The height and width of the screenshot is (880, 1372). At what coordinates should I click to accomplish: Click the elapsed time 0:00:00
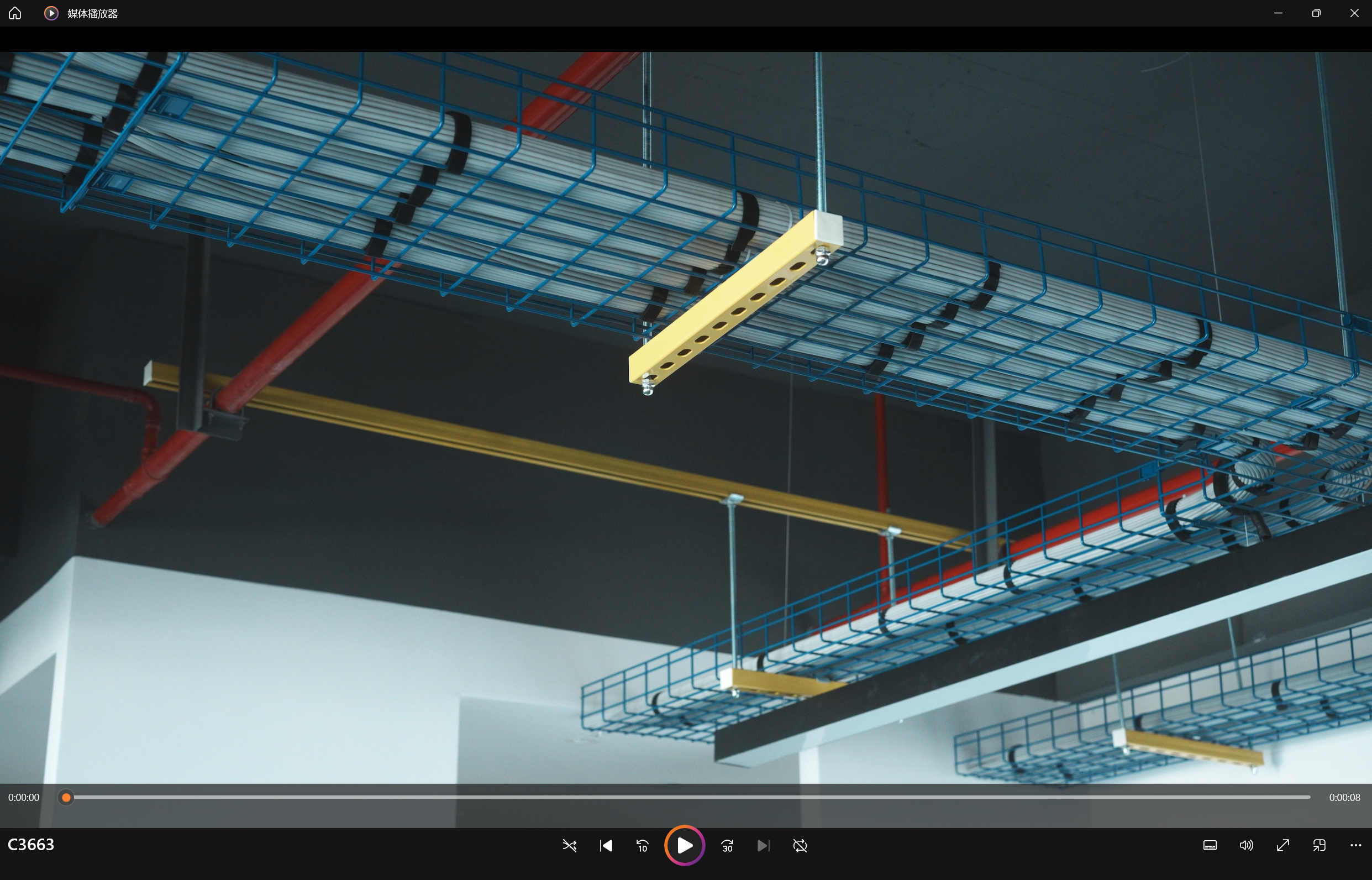coord(24,798)
